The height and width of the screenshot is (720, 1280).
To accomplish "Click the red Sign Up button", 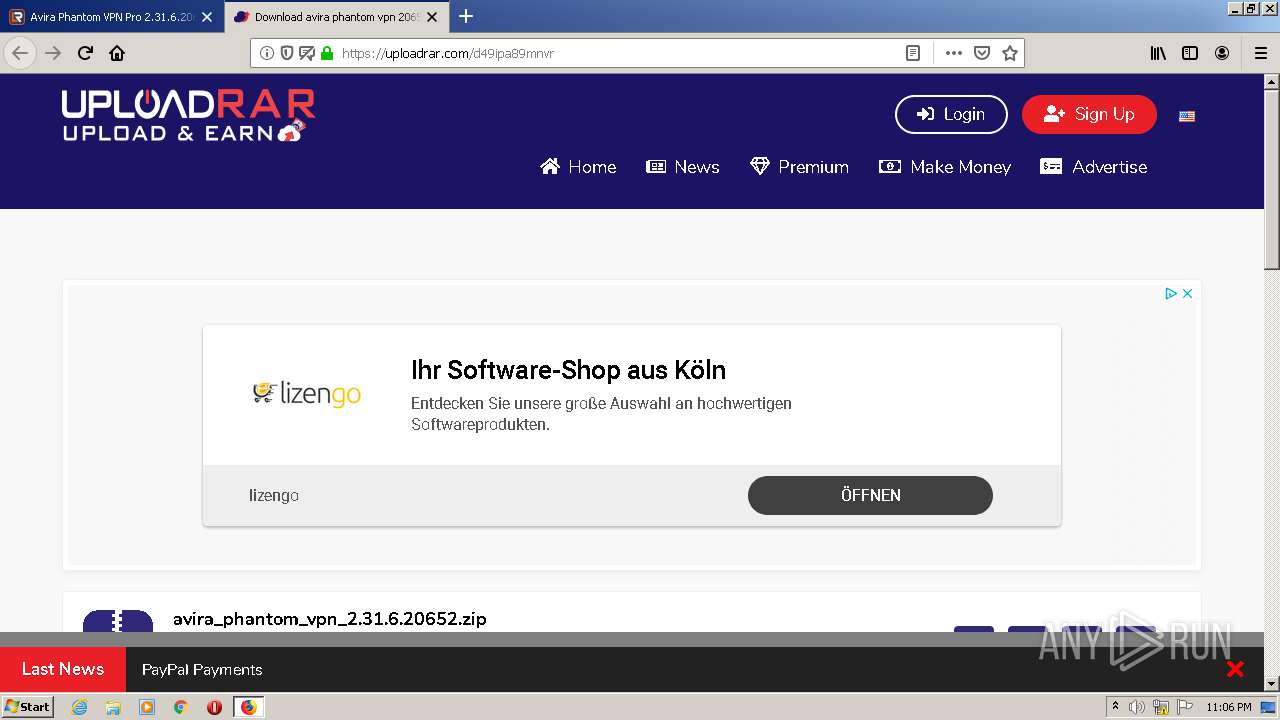I will [1089, 114].
